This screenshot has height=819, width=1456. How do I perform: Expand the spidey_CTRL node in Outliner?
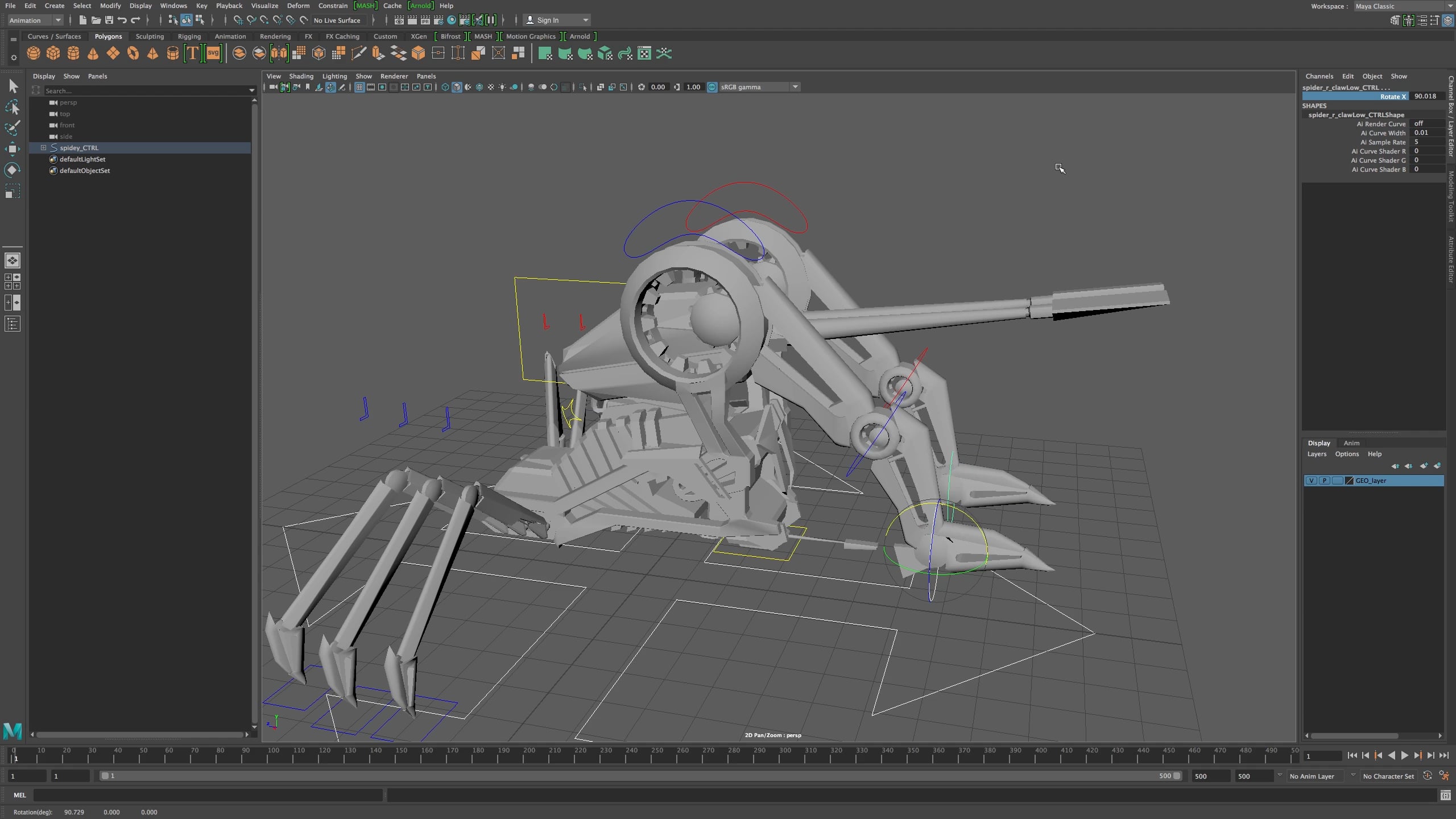coord(43,148)
